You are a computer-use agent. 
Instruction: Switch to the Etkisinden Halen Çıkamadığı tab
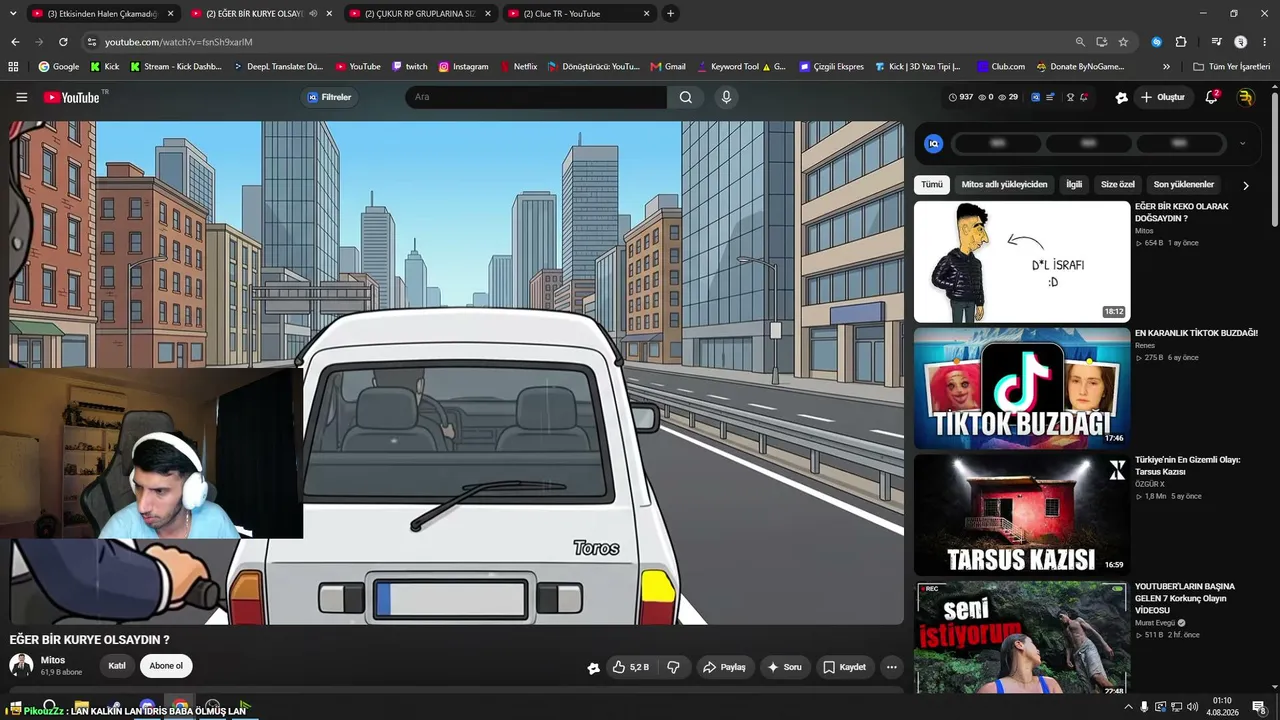[102, 14]
